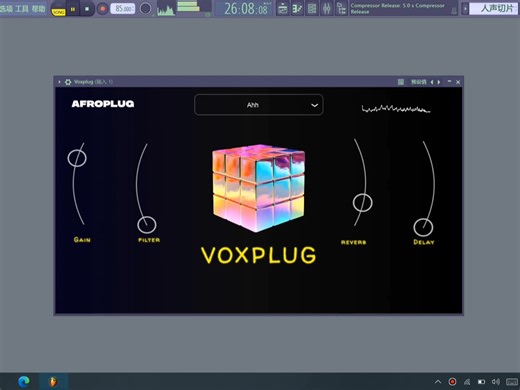Select previous preset with left arrow
This screenshot has height=390, width=520.
tap(432, 82)
